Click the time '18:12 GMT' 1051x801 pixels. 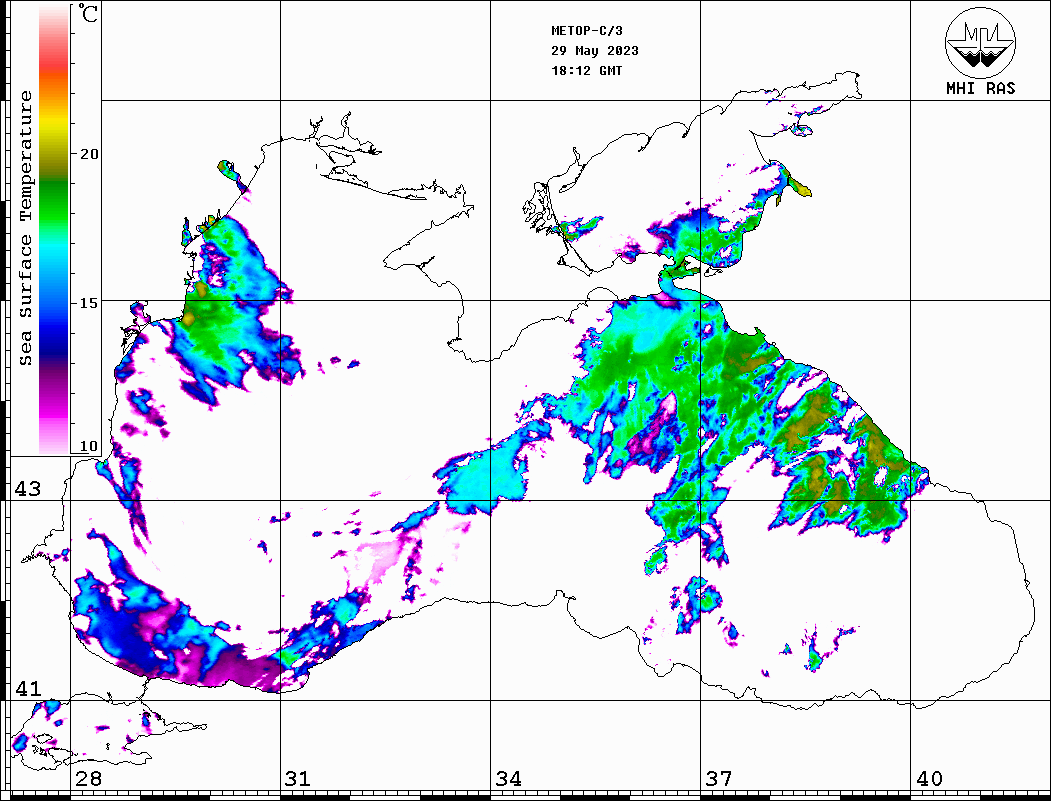[x=586, y=71]
